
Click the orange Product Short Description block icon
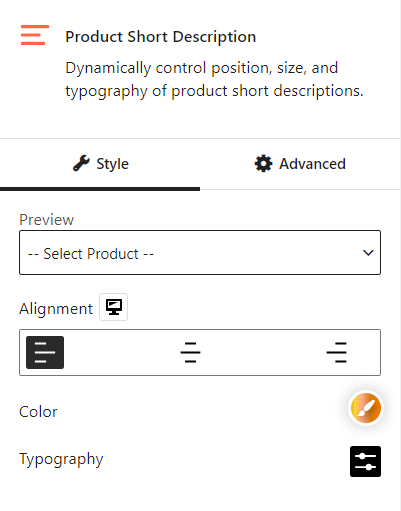(35, 35)
